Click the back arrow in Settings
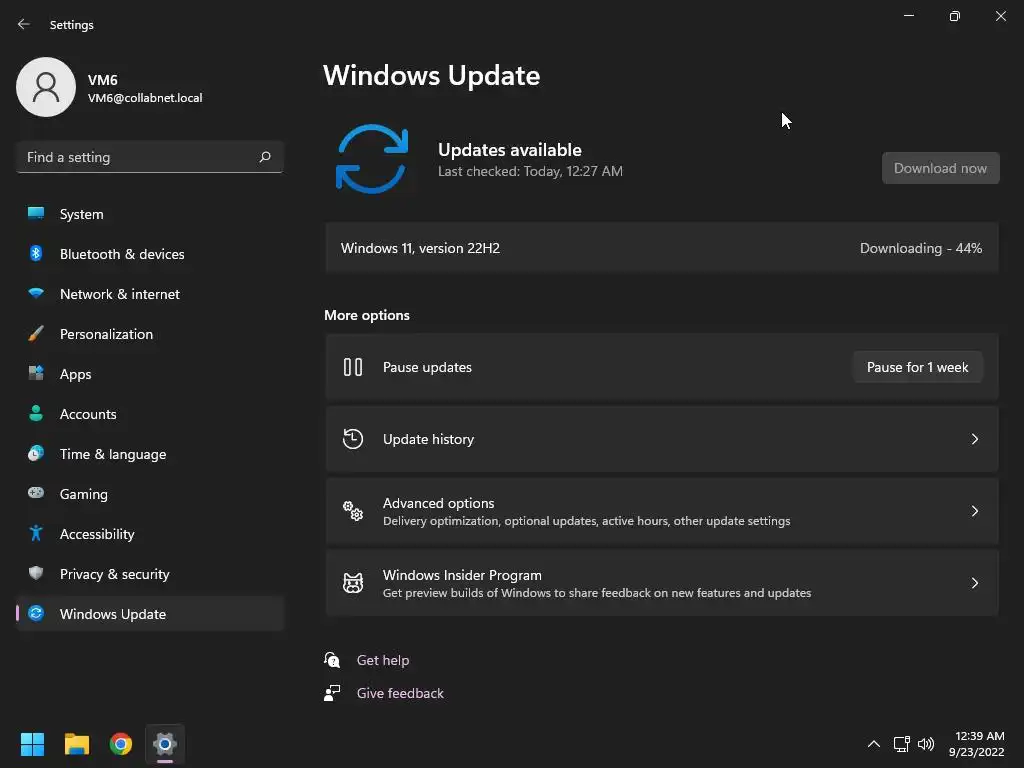This screenshot has height=768, width=1024. pos(24,24)
